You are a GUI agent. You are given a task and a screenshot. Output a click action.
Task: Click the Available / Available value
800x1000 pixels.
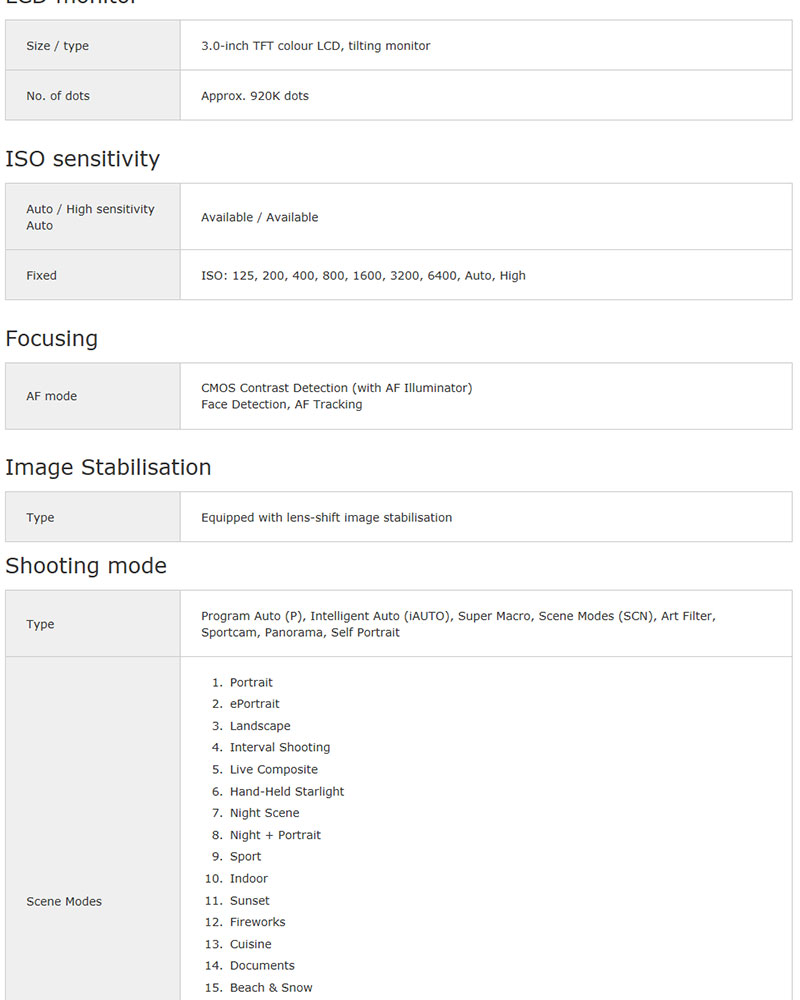pos(260,217)
